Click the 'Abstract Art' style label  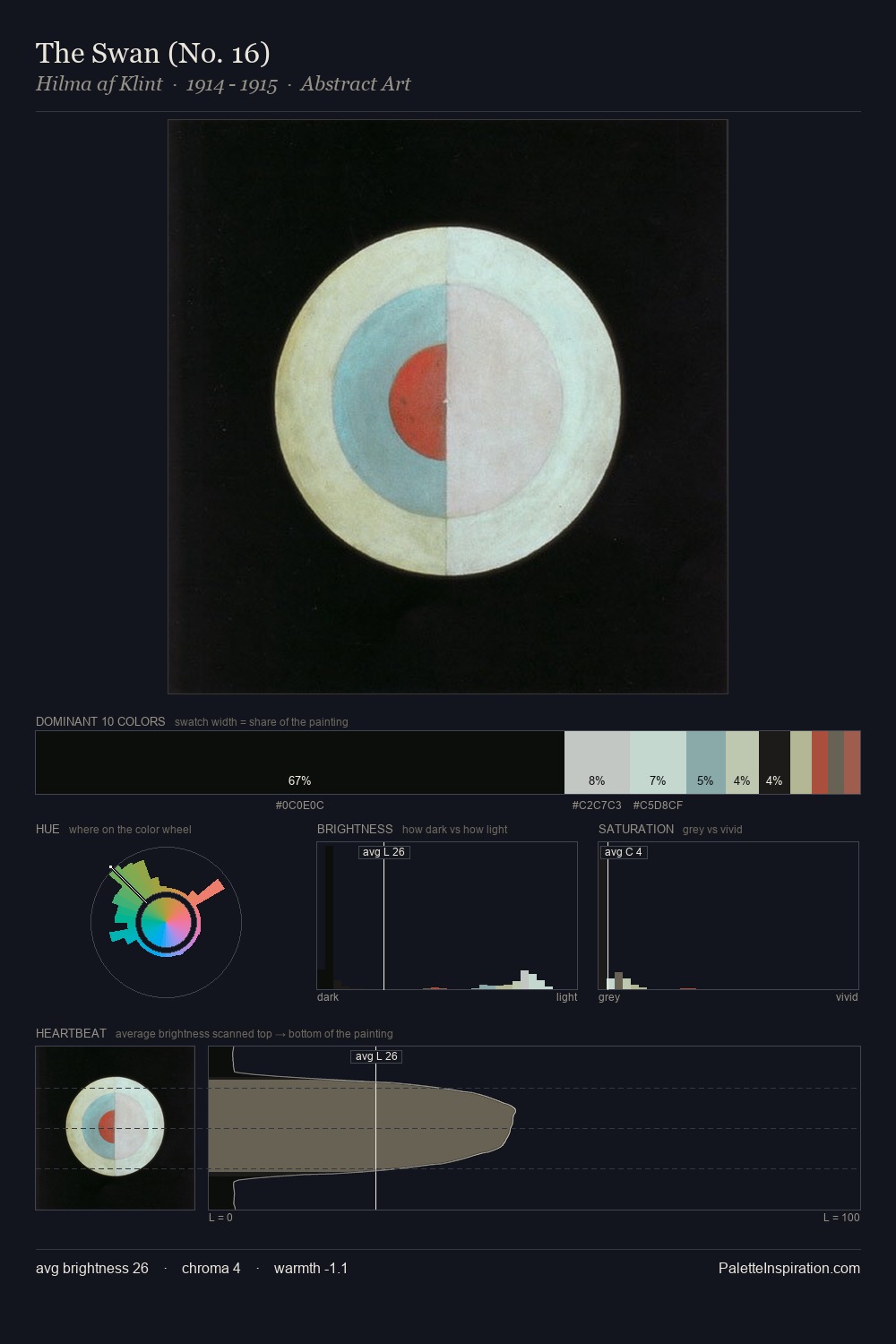click(x=356, y=84)
